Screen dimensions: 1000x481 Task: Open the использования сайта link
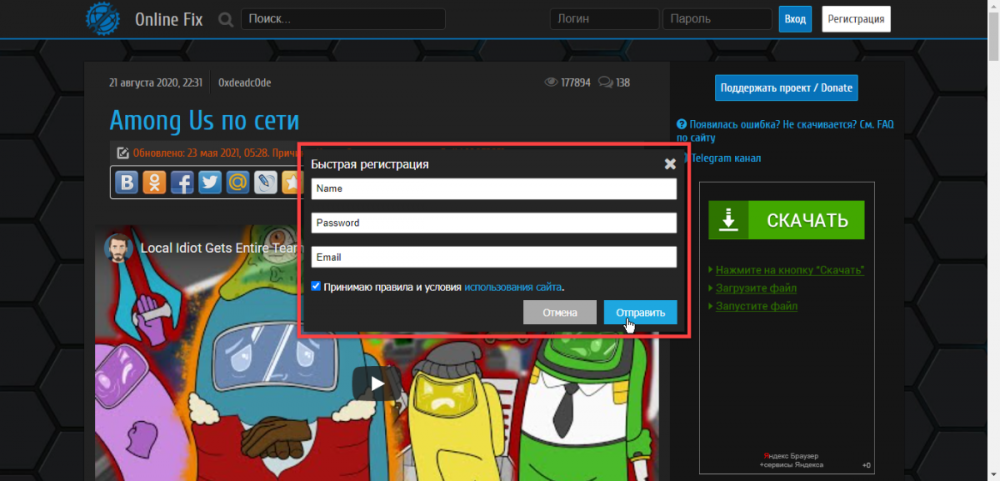512,287
